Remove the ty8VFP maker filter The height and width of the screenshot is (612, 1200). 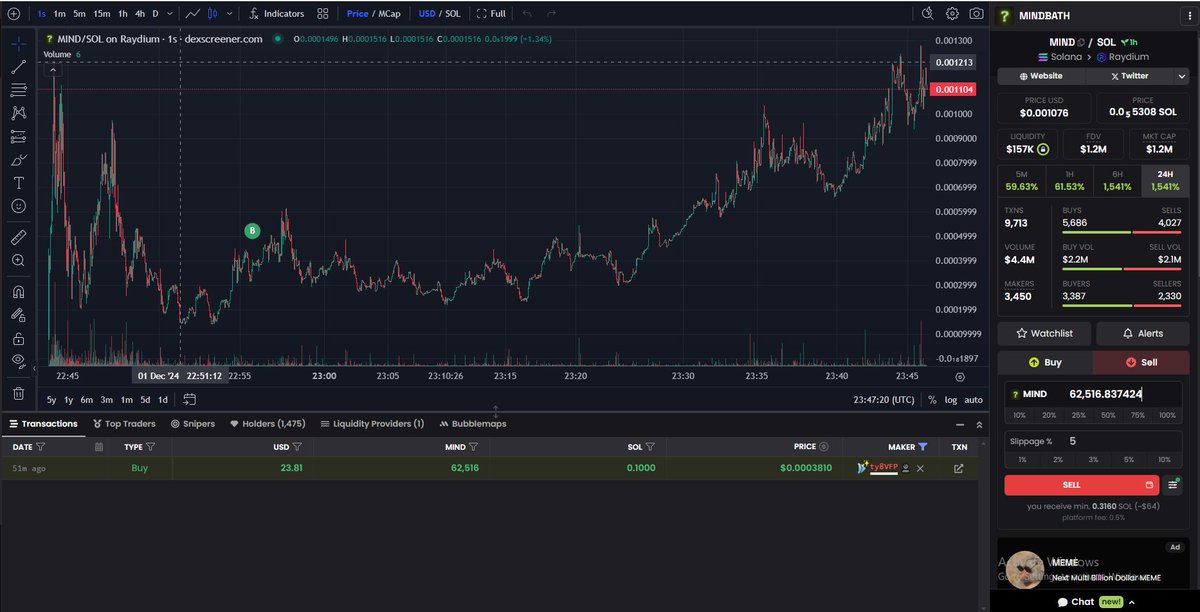point(920,468)
